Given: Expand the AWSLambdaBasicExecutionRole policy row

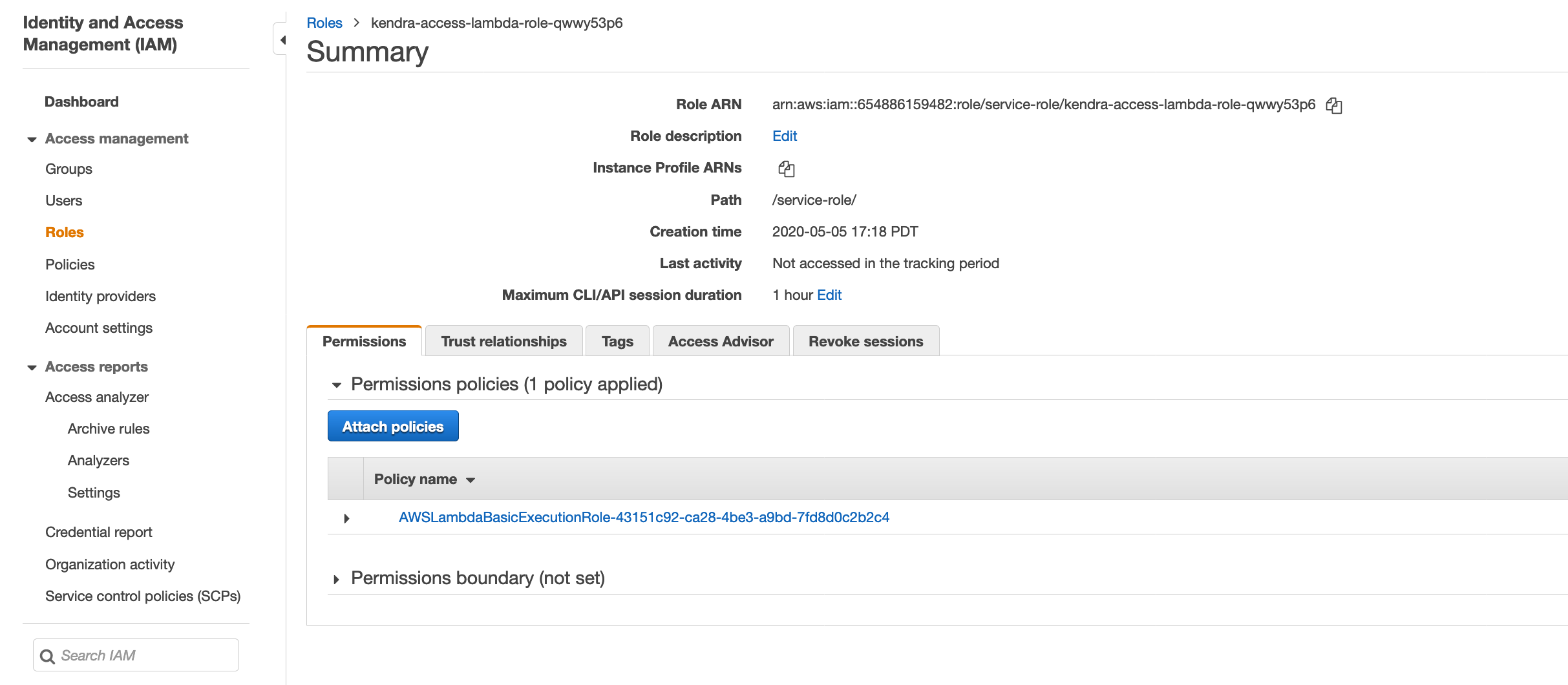Looking at the screenshot, I should (x=347, y=518).
